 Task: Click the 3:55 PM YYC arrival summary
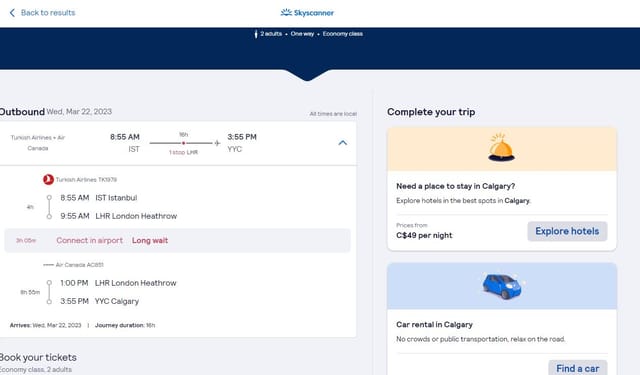[242, 143]
